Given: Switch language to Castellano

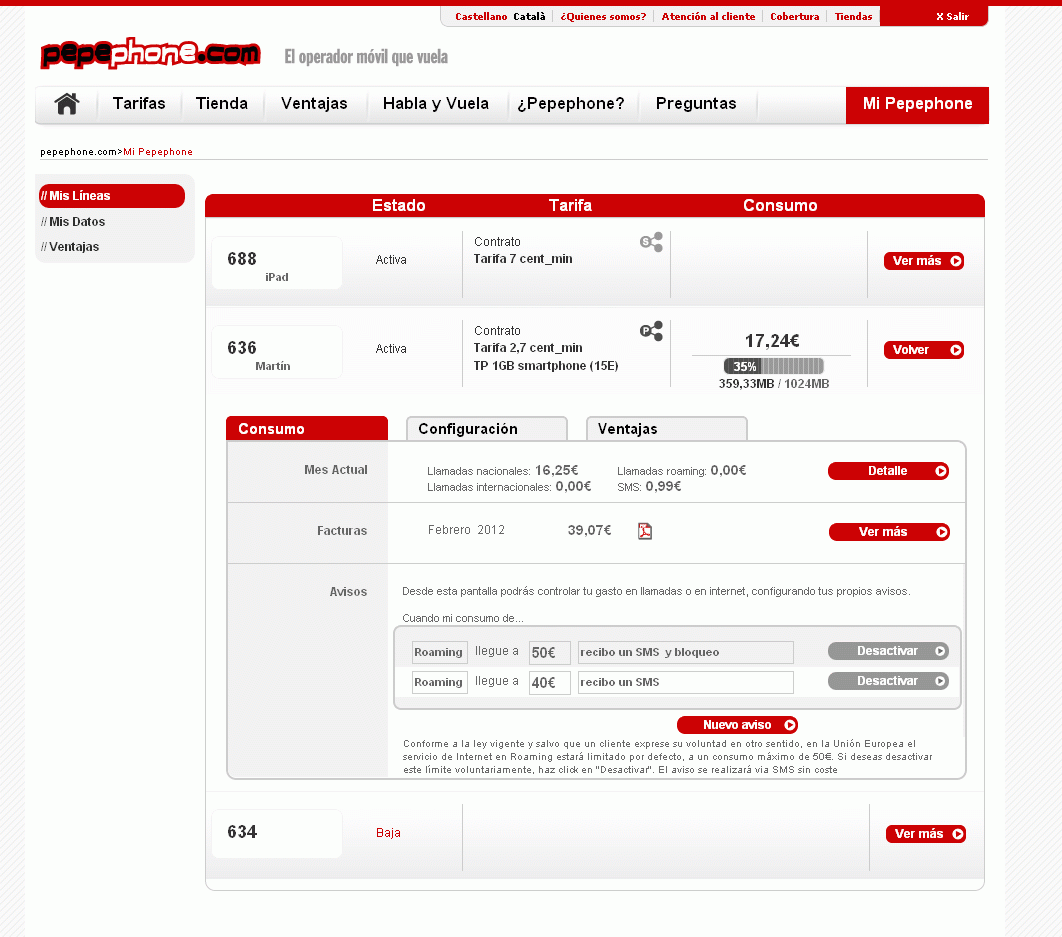Looking at the screenshot, I should click(x=481, y=16).
